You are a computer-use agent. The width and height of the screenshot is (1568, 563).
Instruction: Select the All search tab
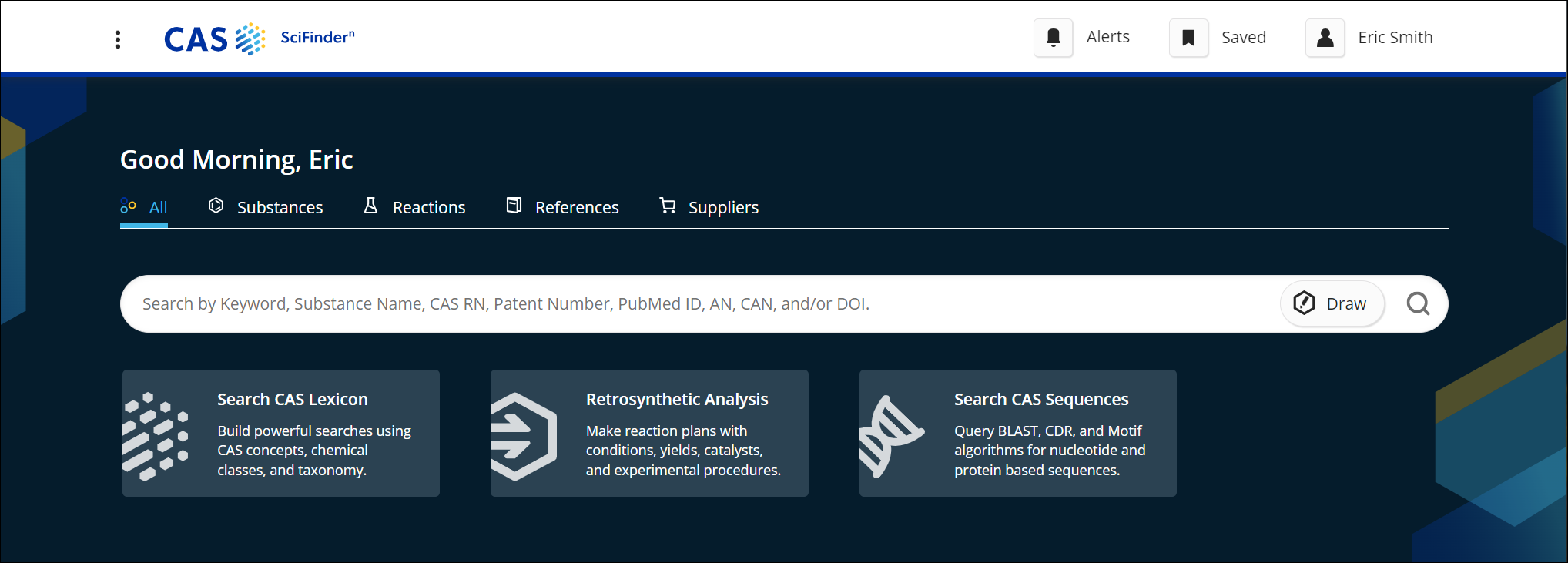144,207
